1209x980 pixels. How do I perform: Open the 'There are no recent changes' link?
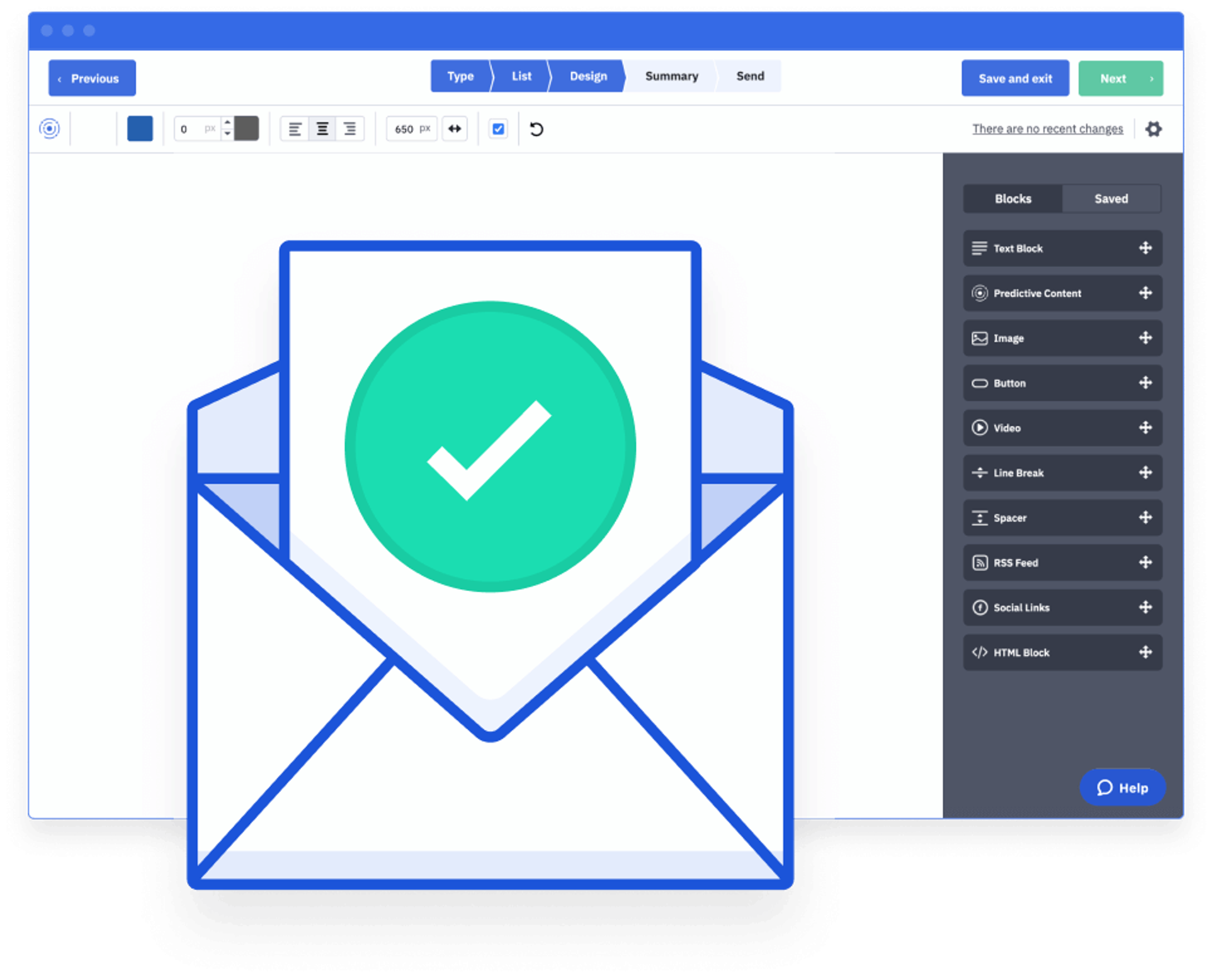(1047, 128)
